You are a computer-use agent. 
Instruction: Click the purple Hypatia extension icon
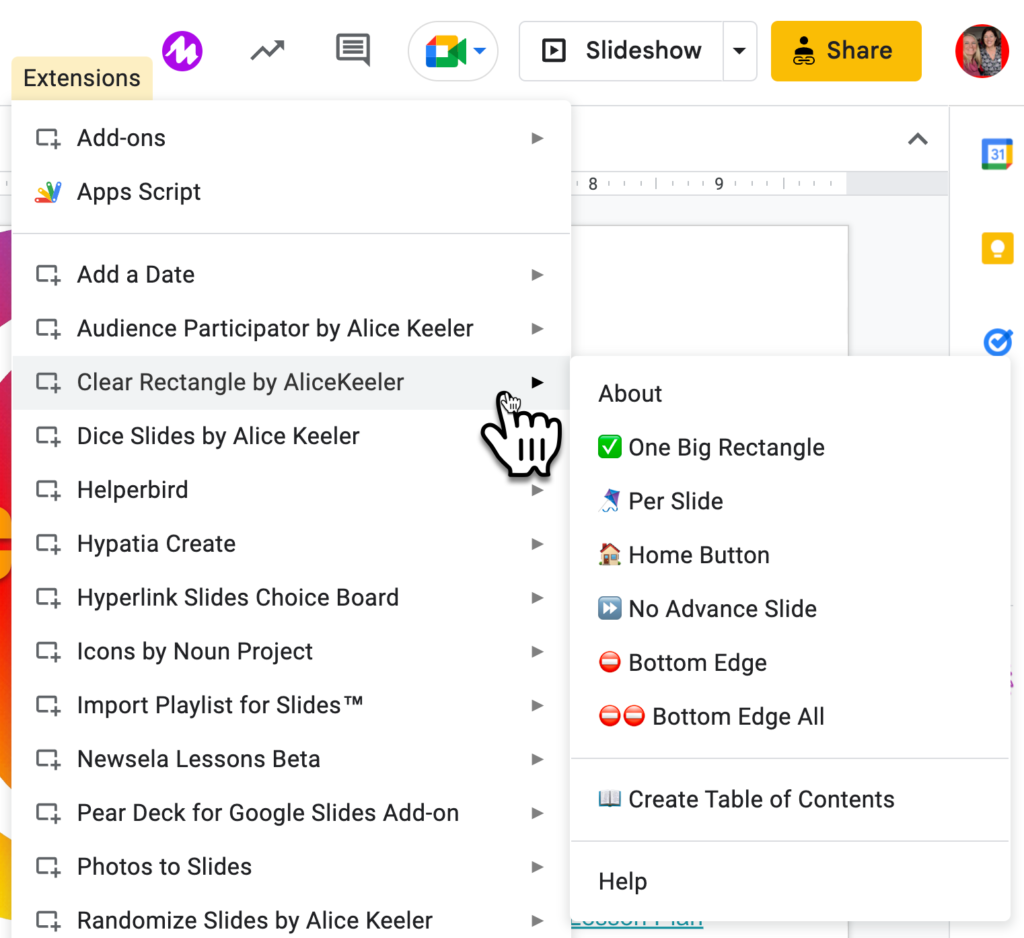[x=182, y=51]
